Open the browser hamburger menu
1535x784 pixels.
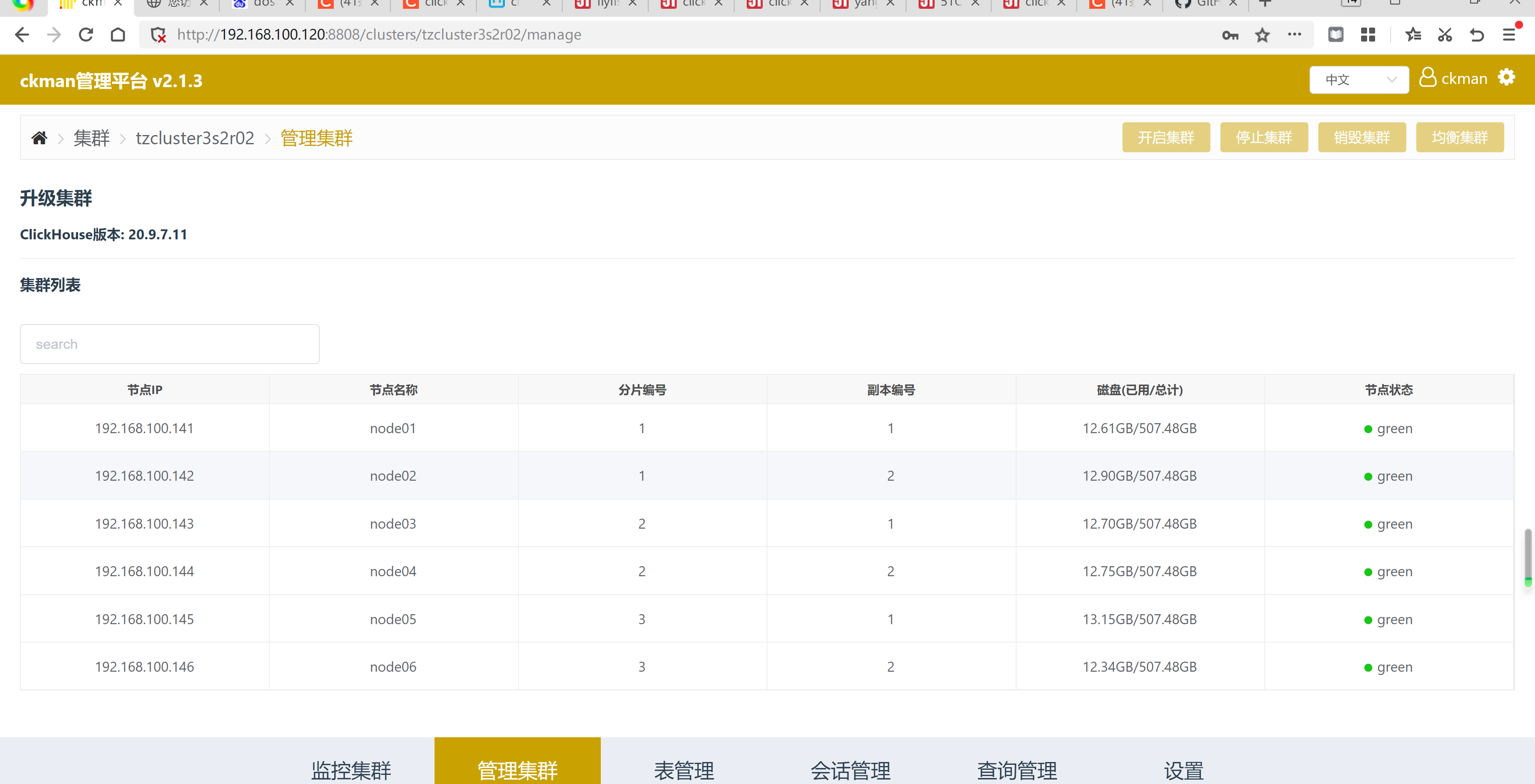(x=1509, y=35)
